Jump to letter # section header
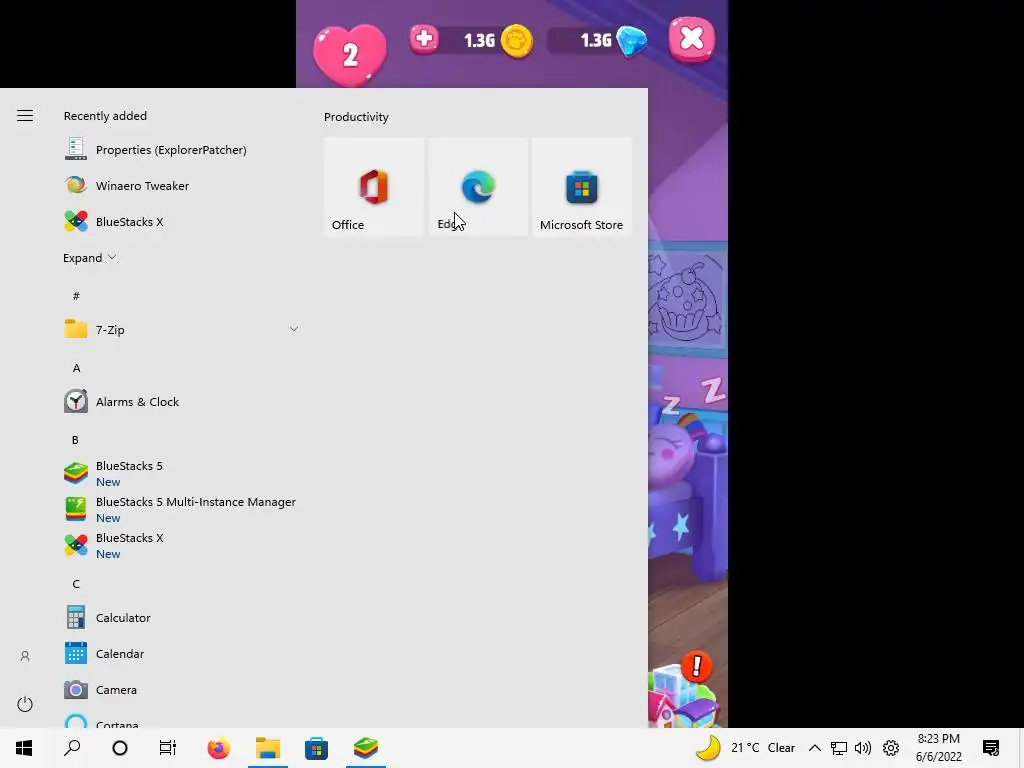The width and height of the screenshot is (1024, 768). [x=76, y=296]
